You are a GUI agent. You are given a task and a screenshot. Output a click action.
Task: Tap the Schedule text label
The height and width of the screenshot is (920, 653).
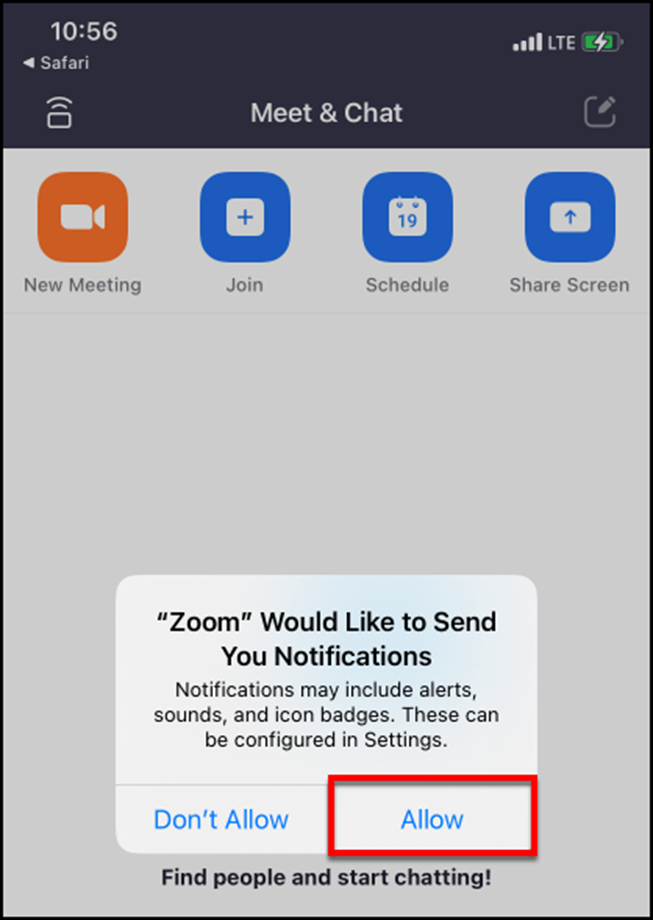pos(408,285)
